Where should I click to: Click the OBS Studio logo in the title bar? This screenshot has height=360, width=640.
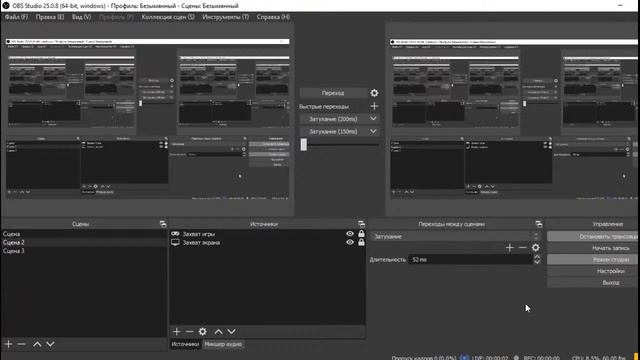pos(6,6)
